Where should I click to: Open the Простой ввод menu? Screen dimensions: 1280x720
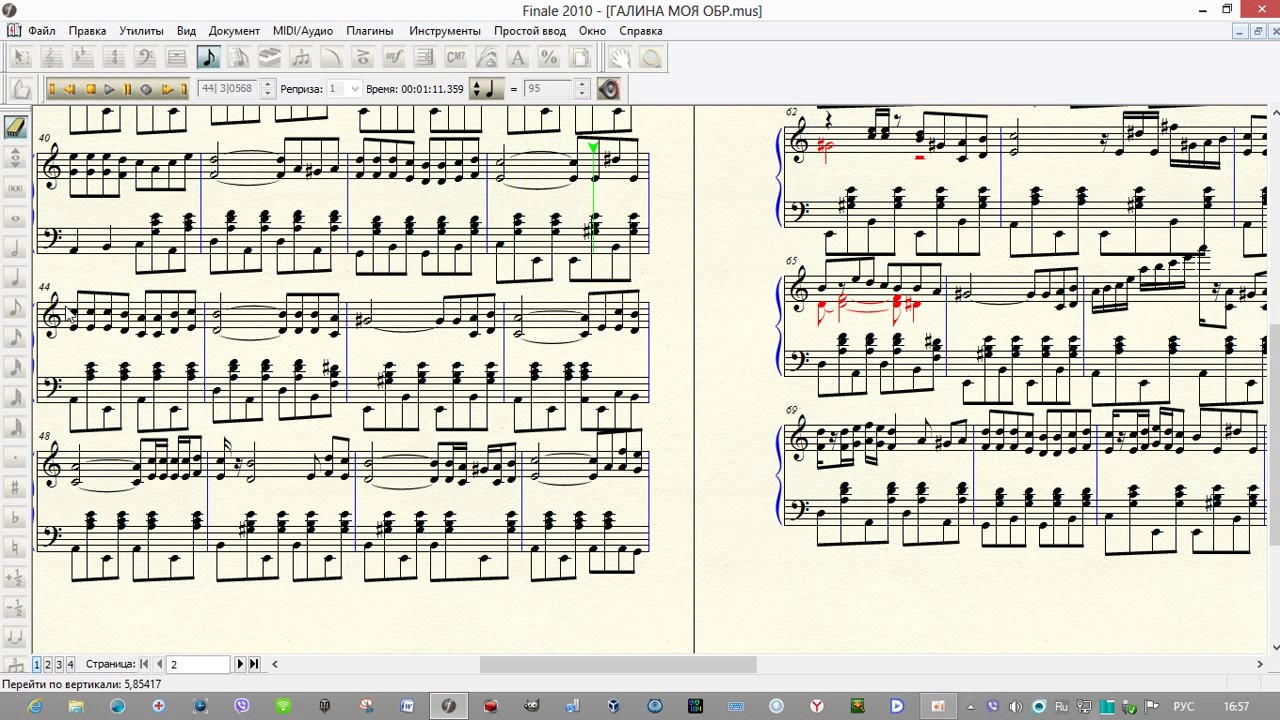click(x=530, y=31)
